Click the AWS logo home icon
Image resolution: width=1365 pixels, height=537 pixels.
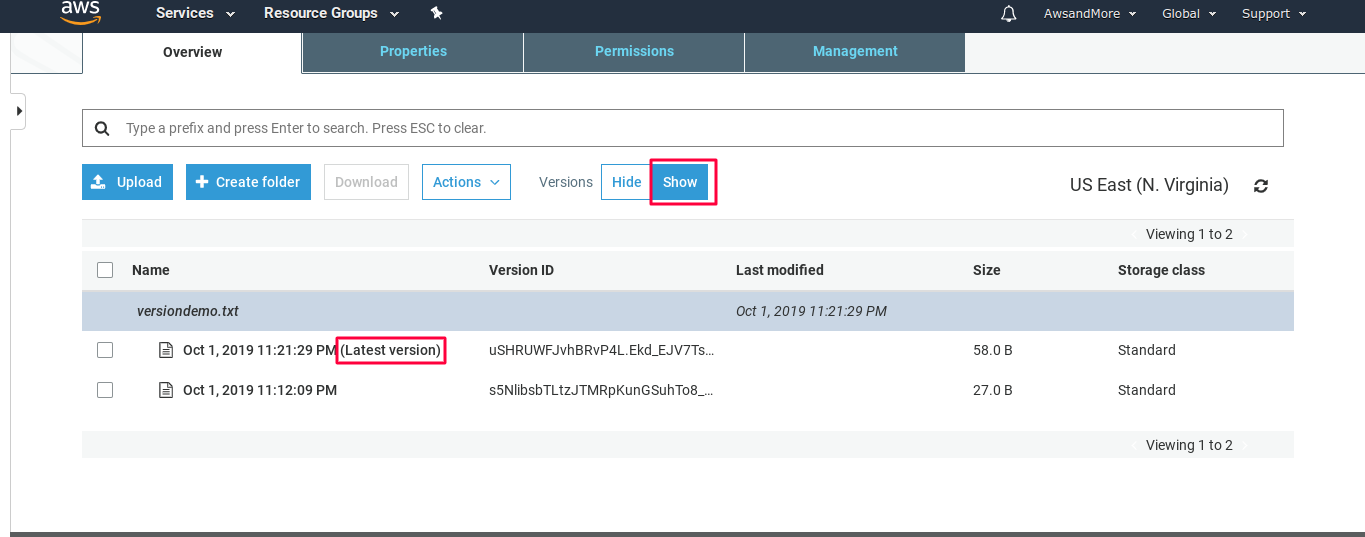pyautogui.click(x=80, y=11)
